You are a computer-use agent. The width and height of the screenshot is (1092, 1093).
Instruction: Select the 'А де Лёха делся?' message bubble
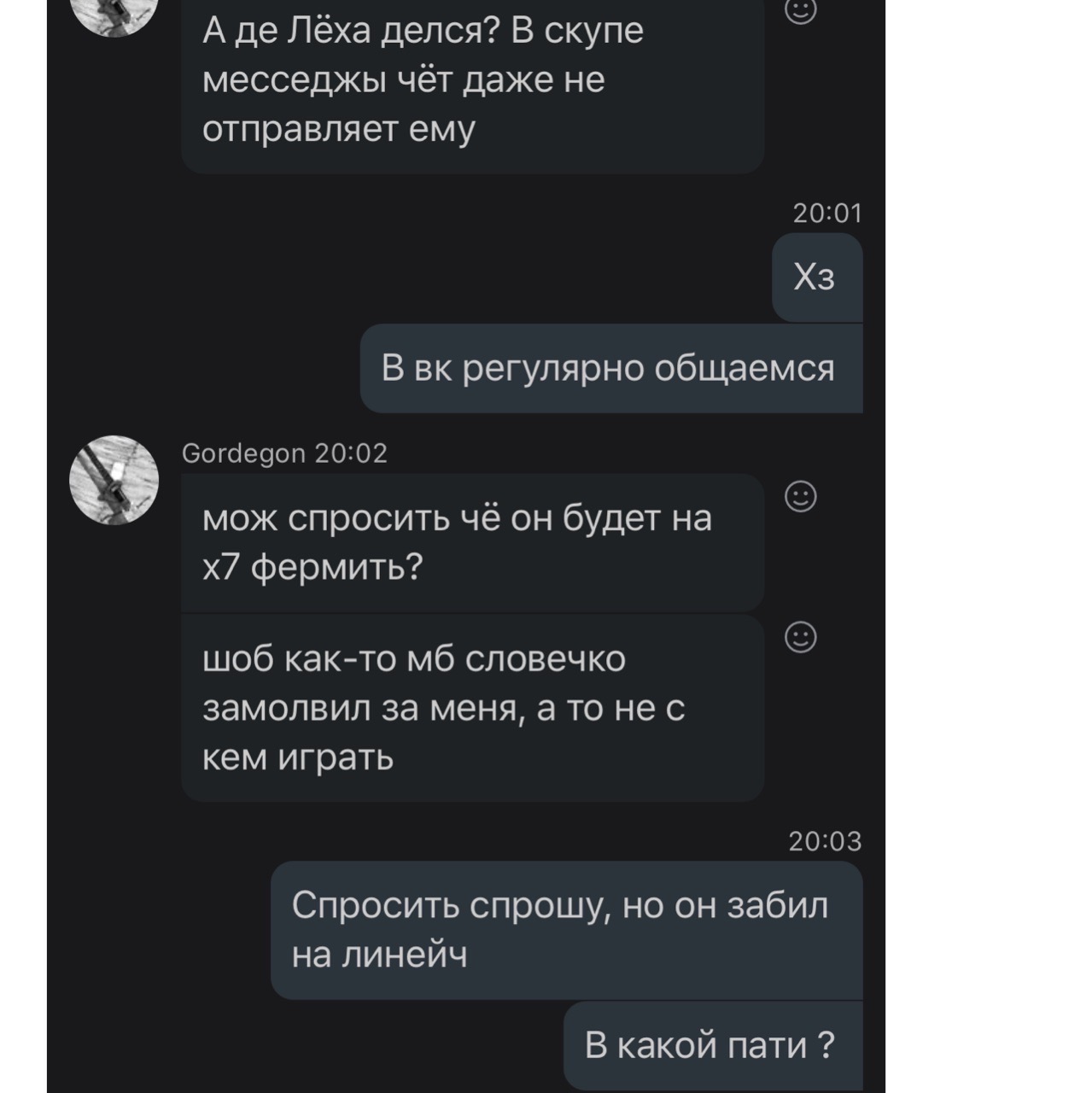[x=472, y=83]
